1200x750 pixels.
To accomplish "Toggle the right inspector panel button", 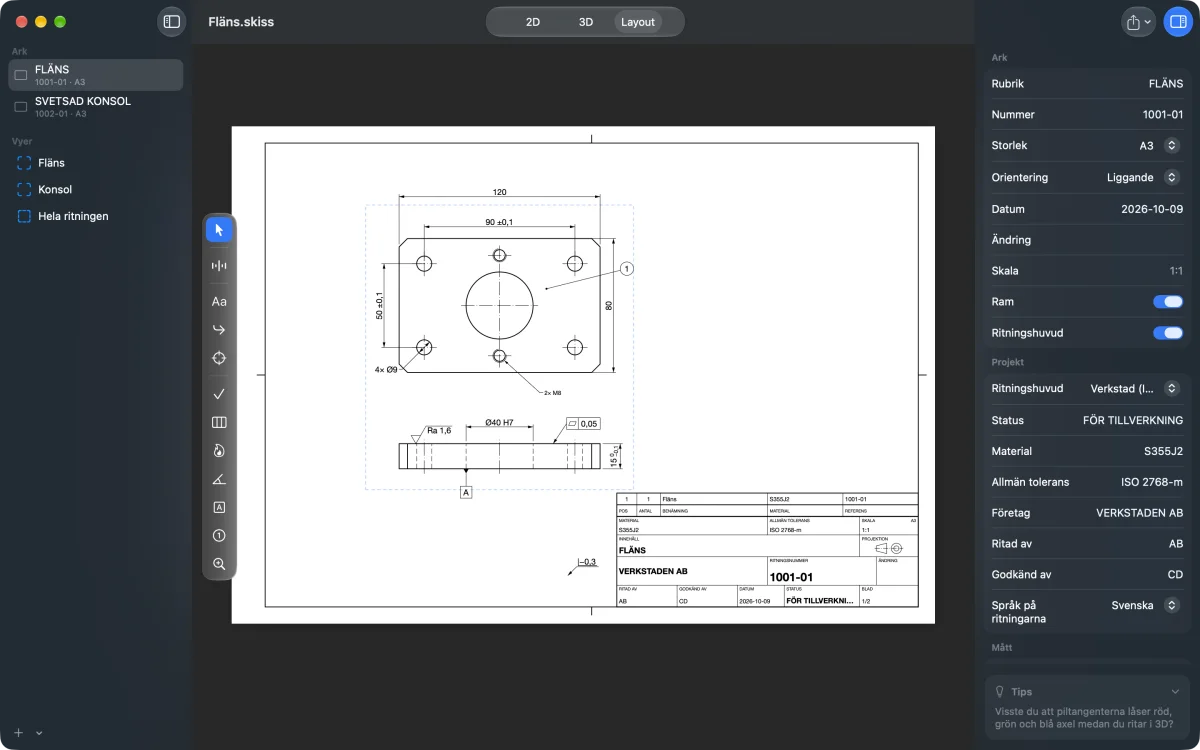I will point(1178,21).
